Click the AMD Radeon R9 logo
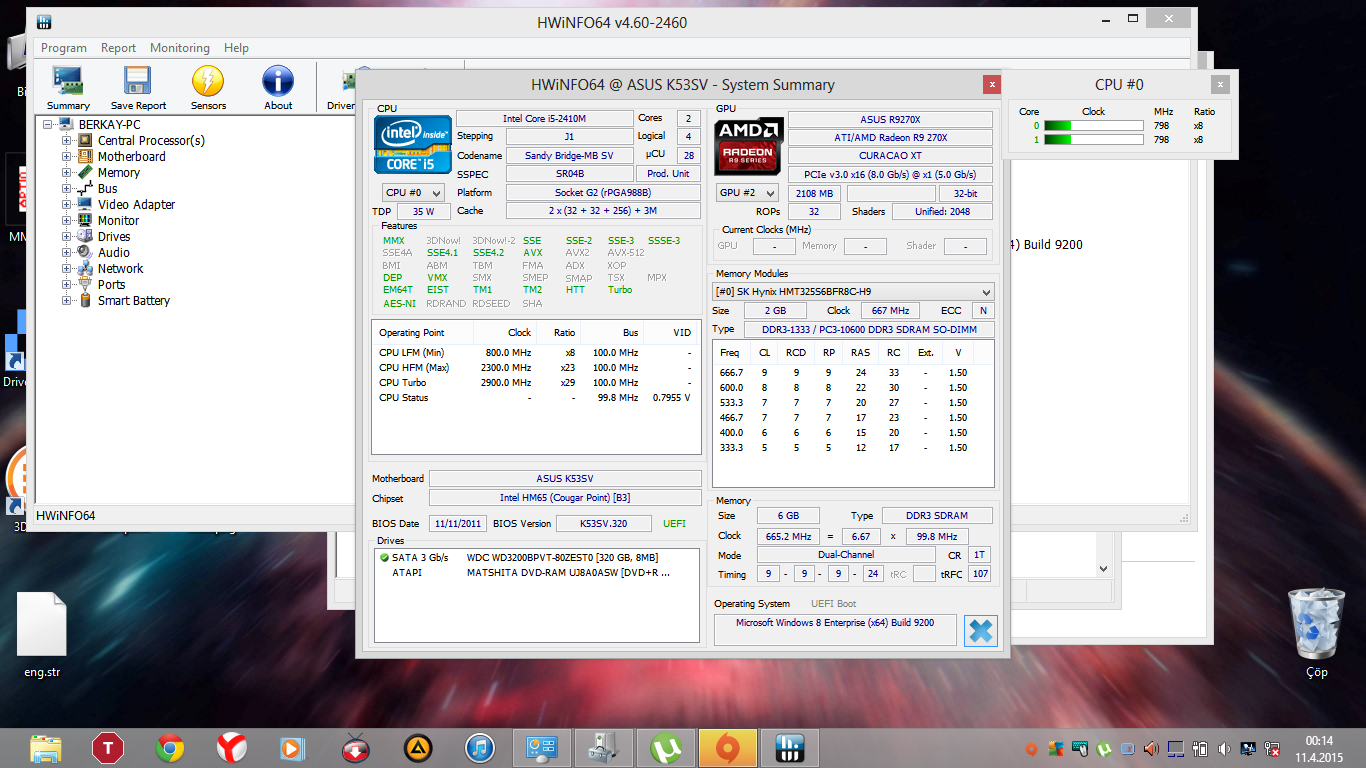 [x=748, y=147]
